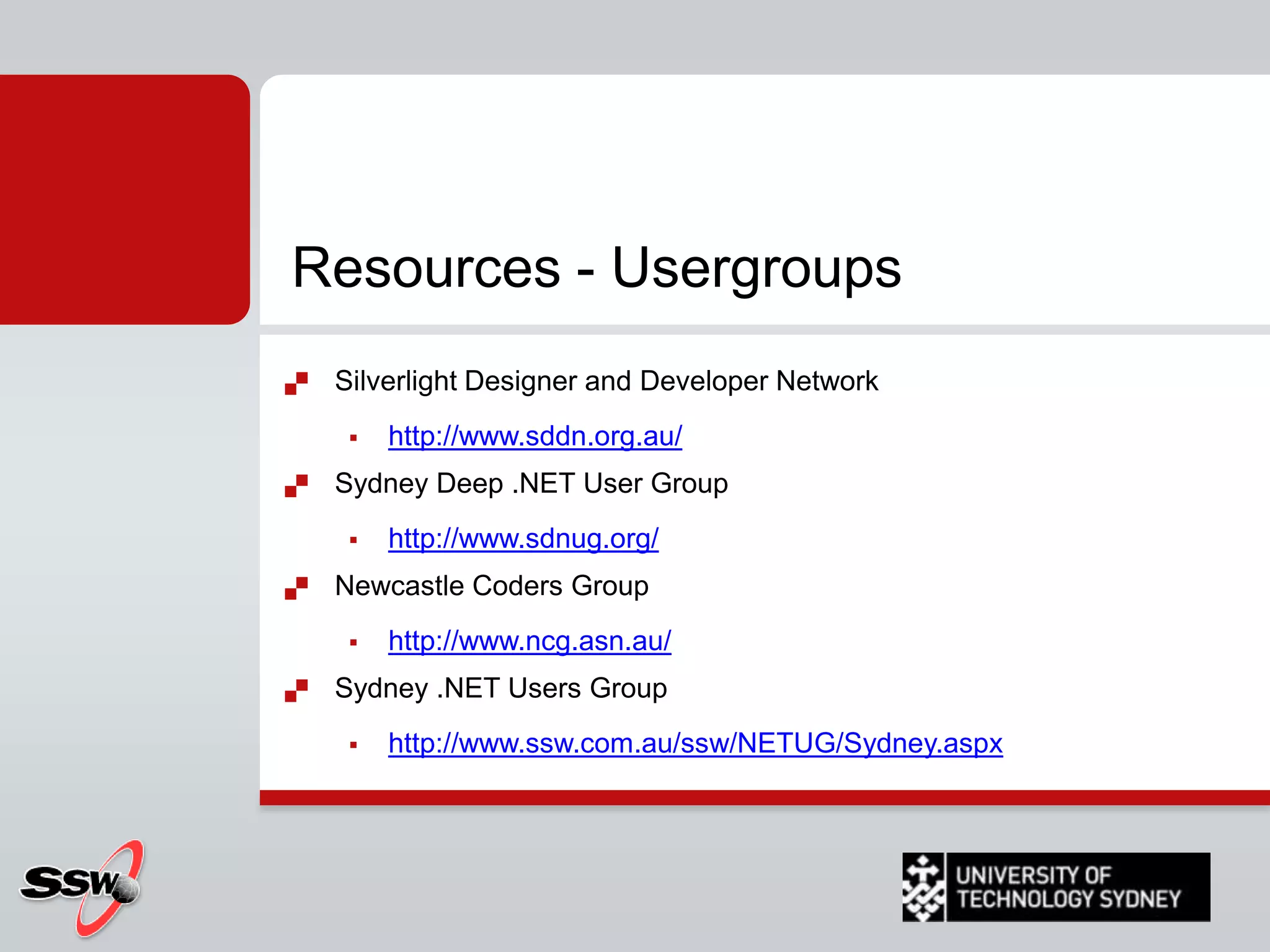Click the small bullet before the sddn link
This screenshot has height=952, width=1270.
[353, 438]
